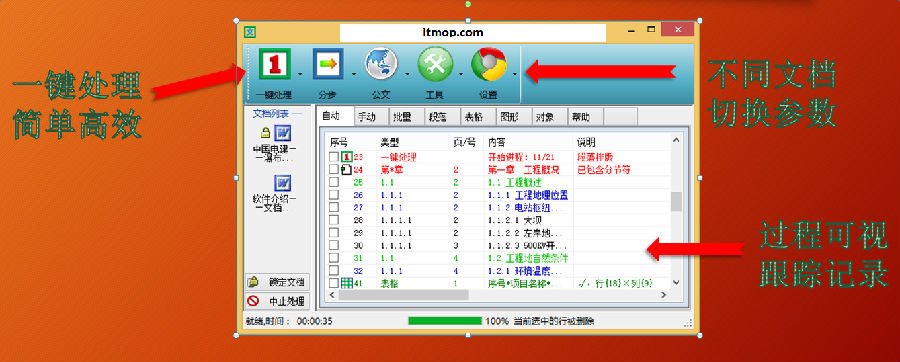Expand the dropdown arrow beside 公文

(x=407, y=74)
